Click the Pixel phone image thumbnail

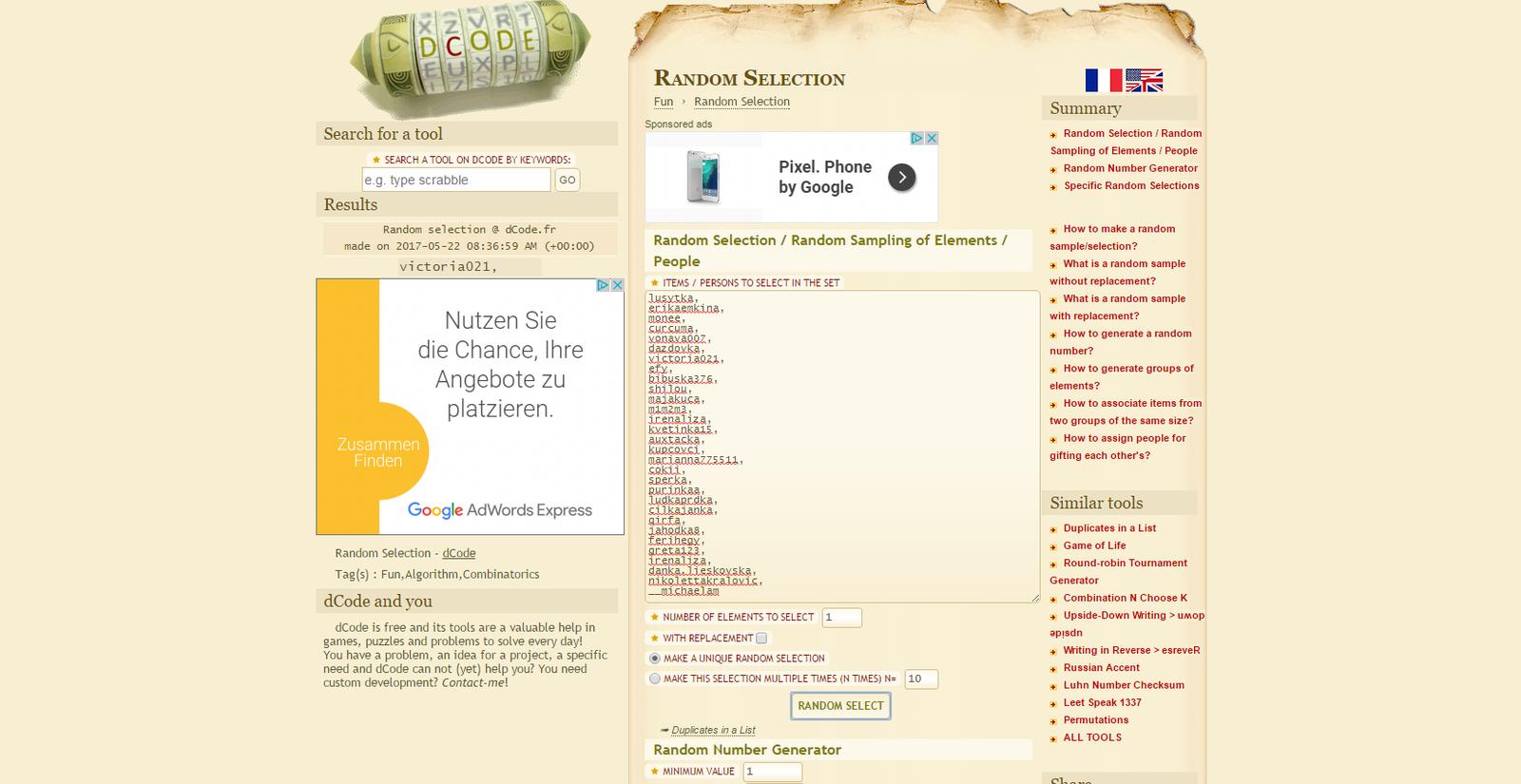tap(703, 177)
